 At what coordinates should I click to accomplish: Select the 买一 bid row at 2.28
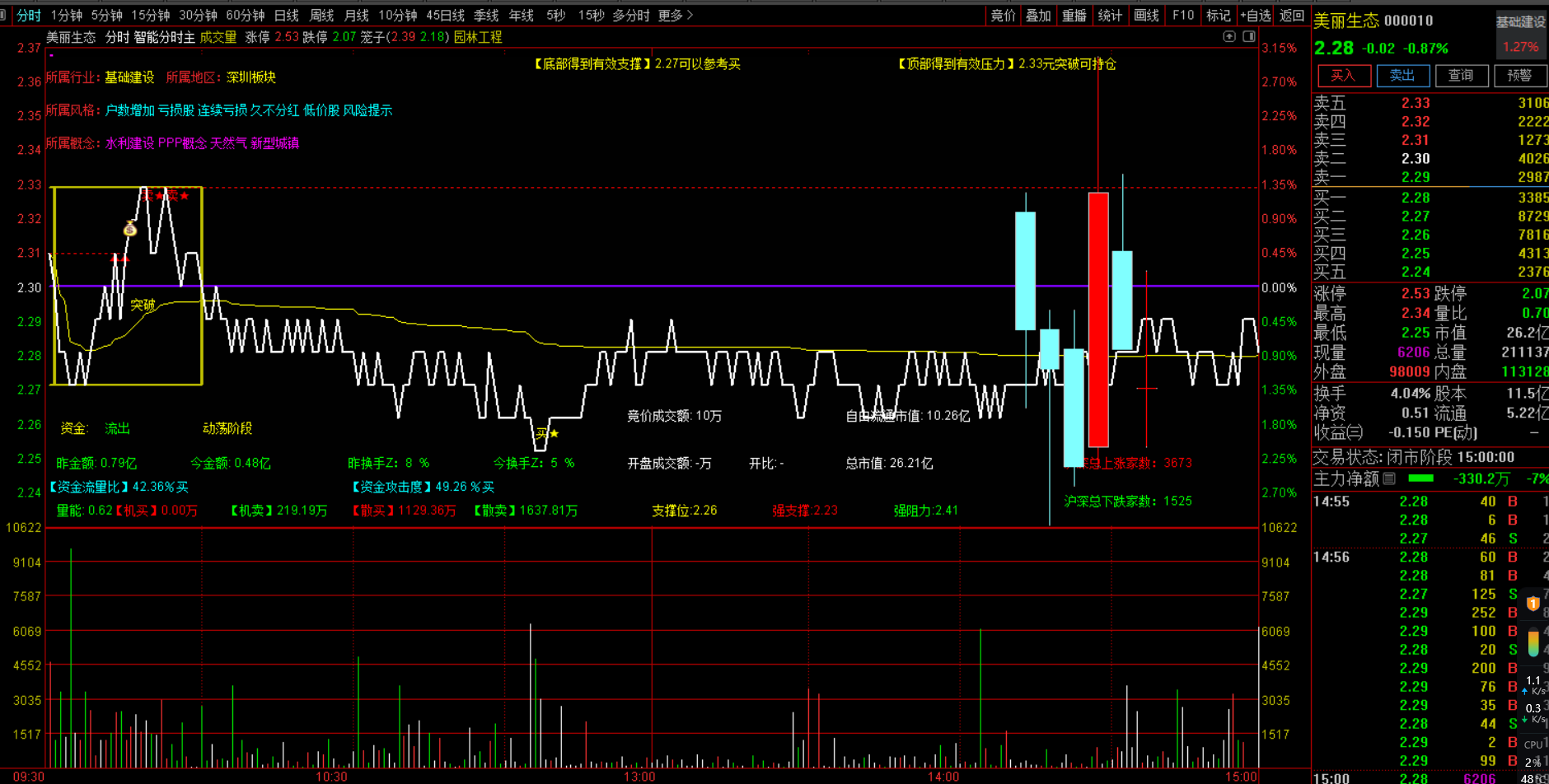(x=1430, y=198)
